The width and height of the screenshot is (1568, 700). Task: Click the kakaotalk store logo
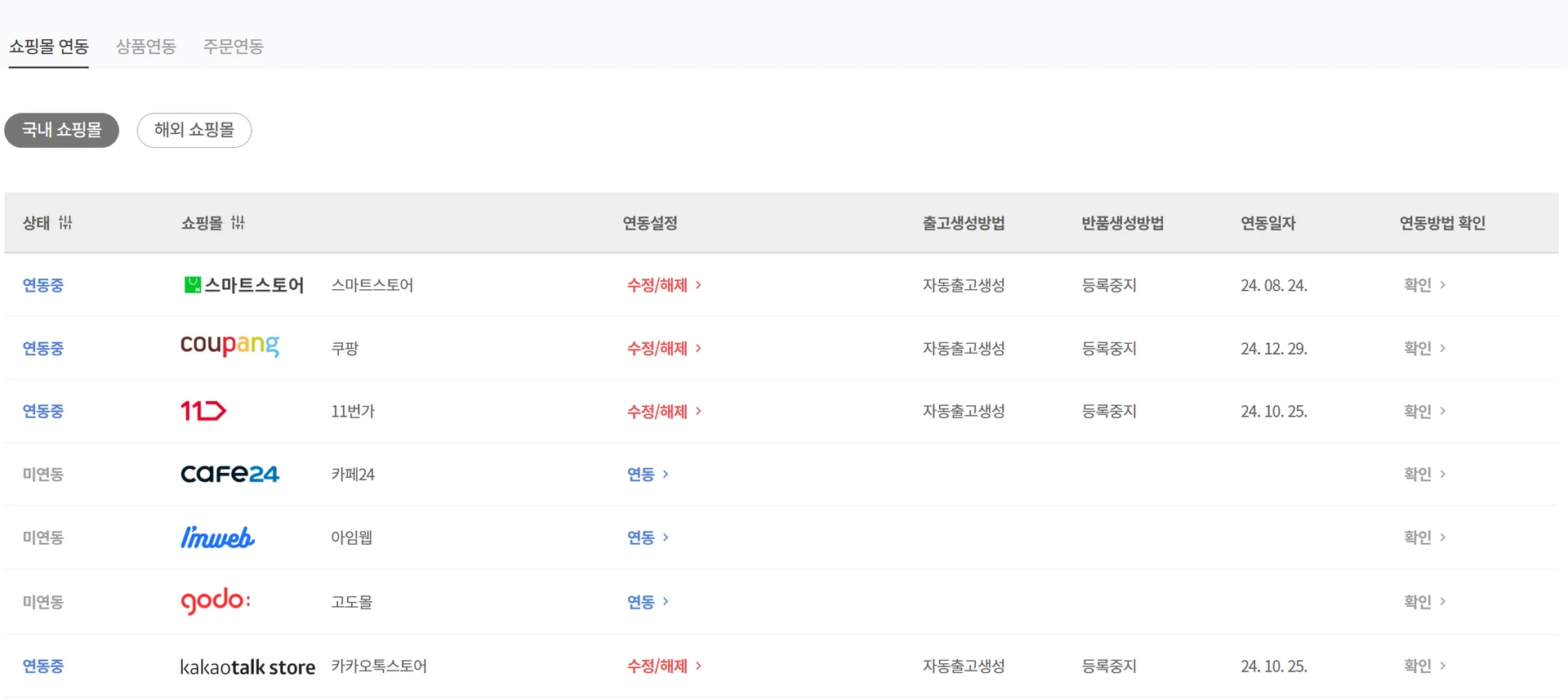(x=247, y=667)
